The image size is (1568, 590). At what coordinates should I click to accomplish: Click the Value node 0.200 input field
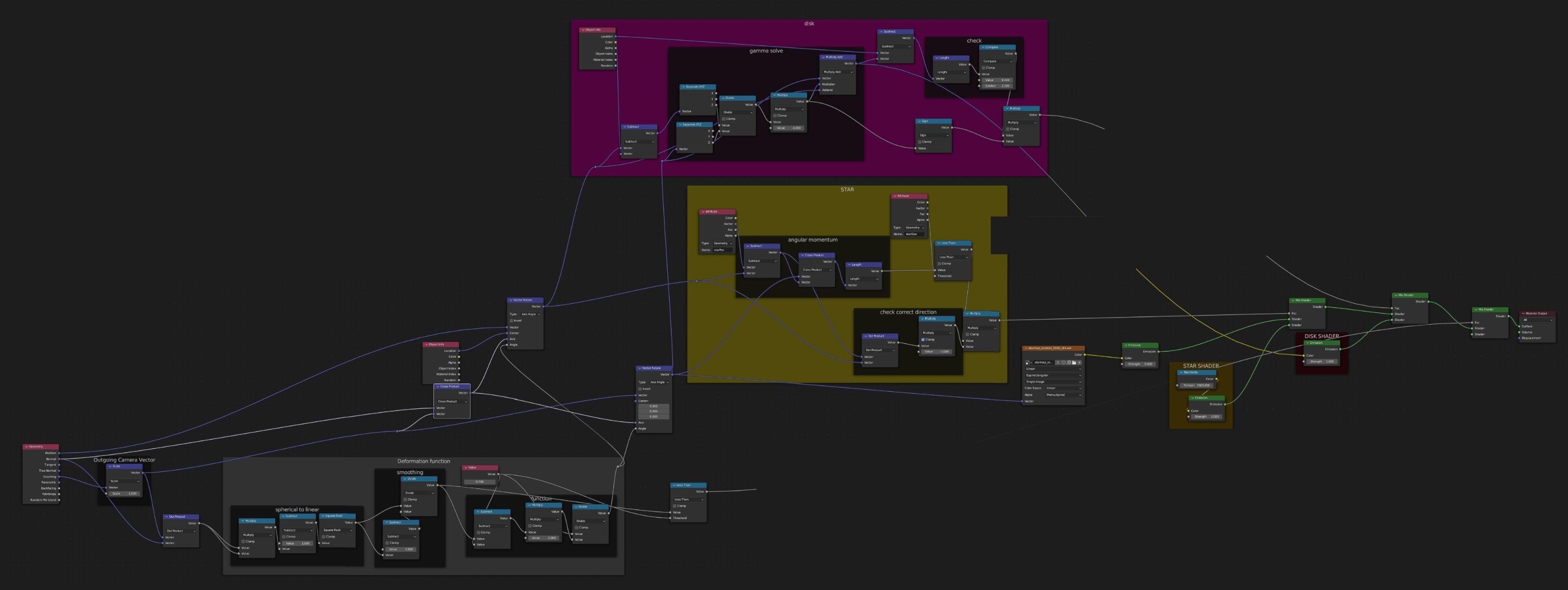tap(480, 482)
